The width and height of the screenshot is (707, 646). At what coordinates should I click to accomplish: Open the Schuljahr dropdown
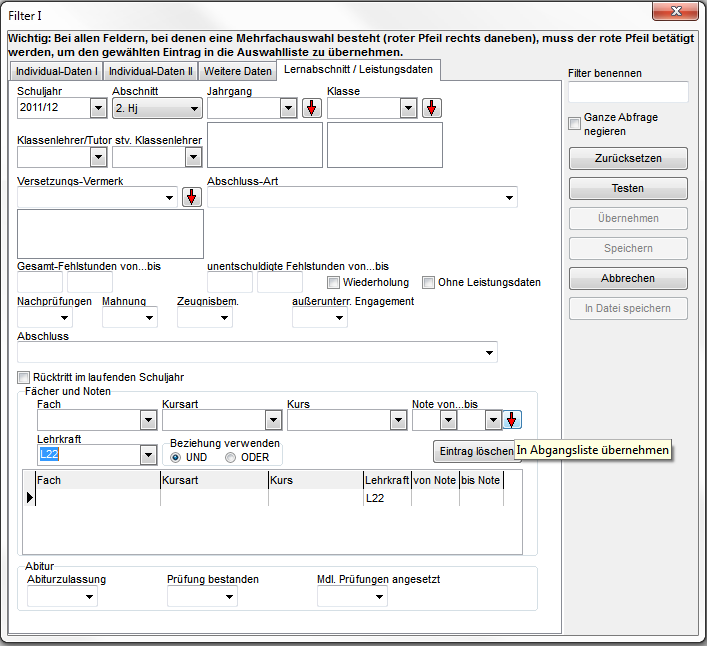98,108
